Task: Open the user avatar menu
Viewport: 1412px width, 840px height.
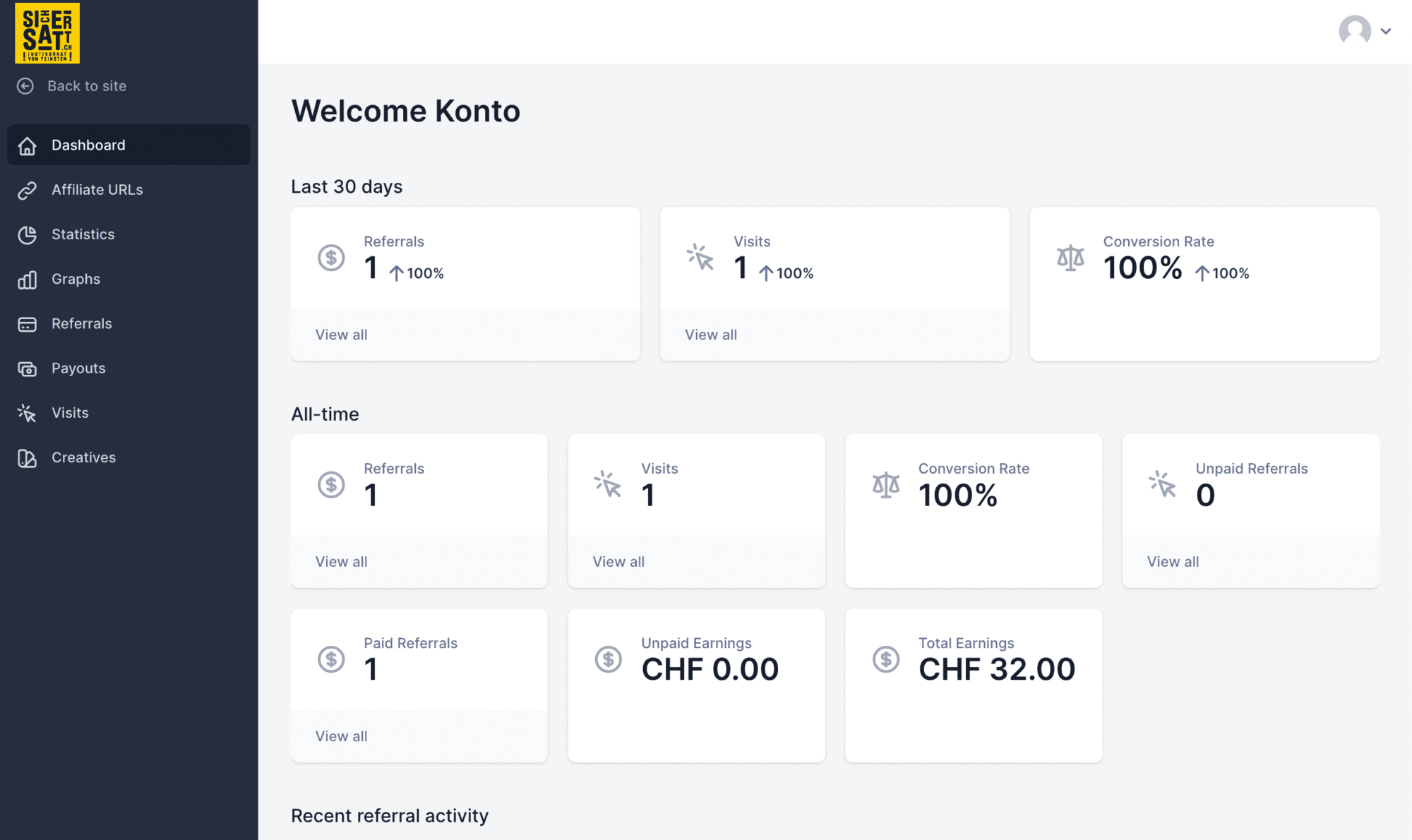Action: coord(1355,30)
